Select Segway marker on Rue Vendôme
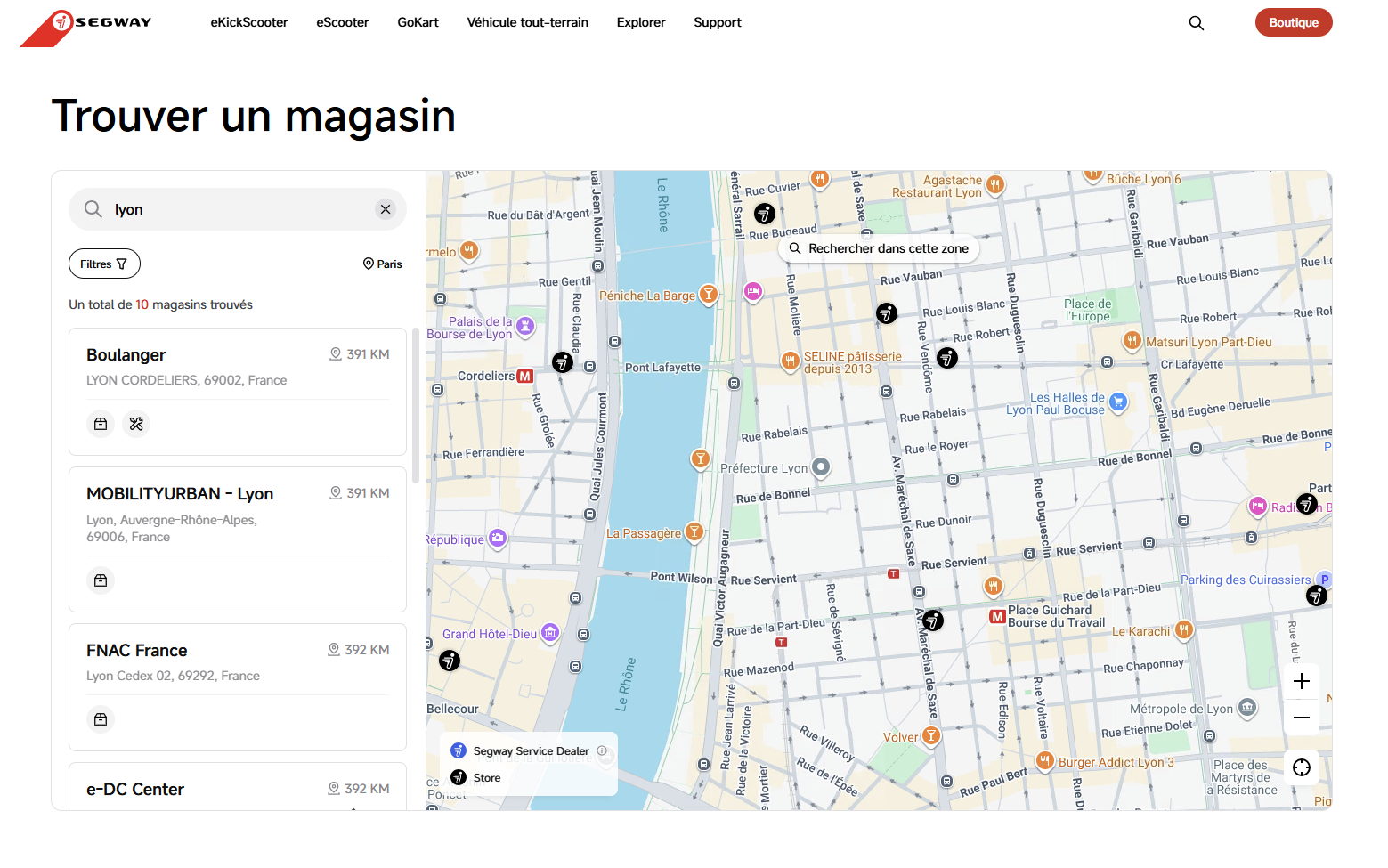1388x868 pixels. click(x=886, y=313)
